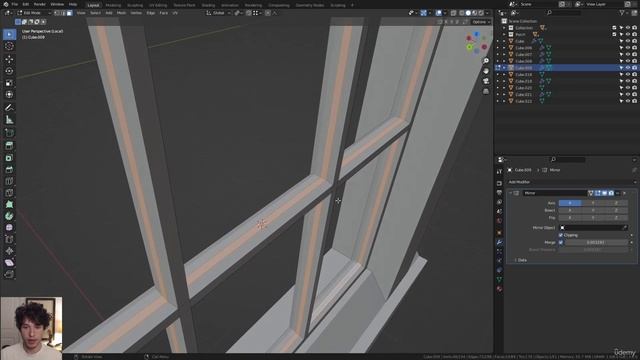Select the Edge Slide tool
640x360 pixels.
point(9,240)
